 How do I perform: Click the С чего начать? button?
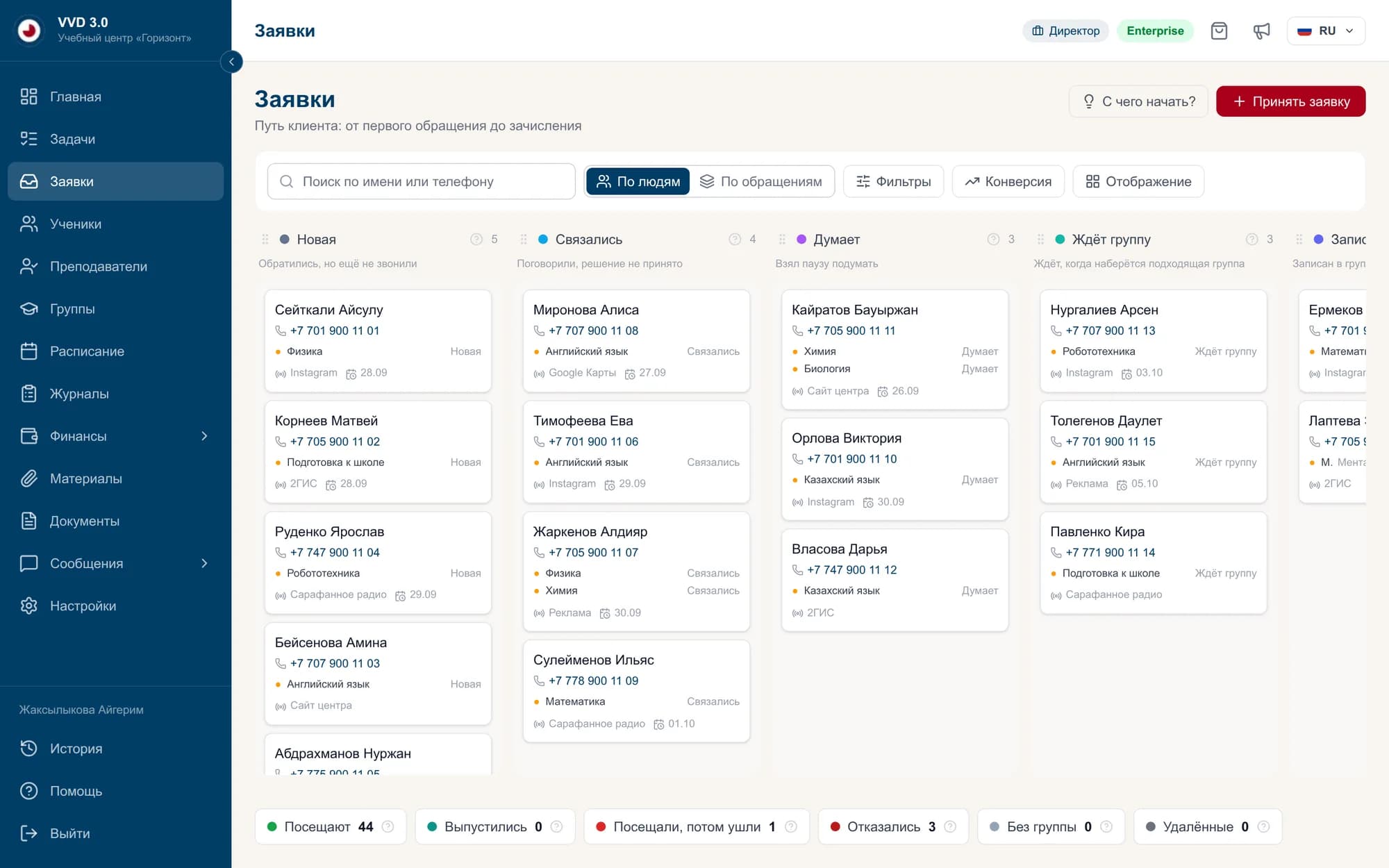(1138, 101)
